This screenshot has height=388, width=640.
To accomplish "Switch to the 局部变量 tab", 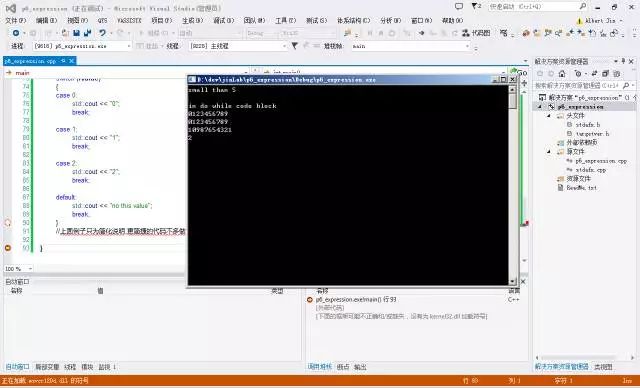I will [47, 367].
